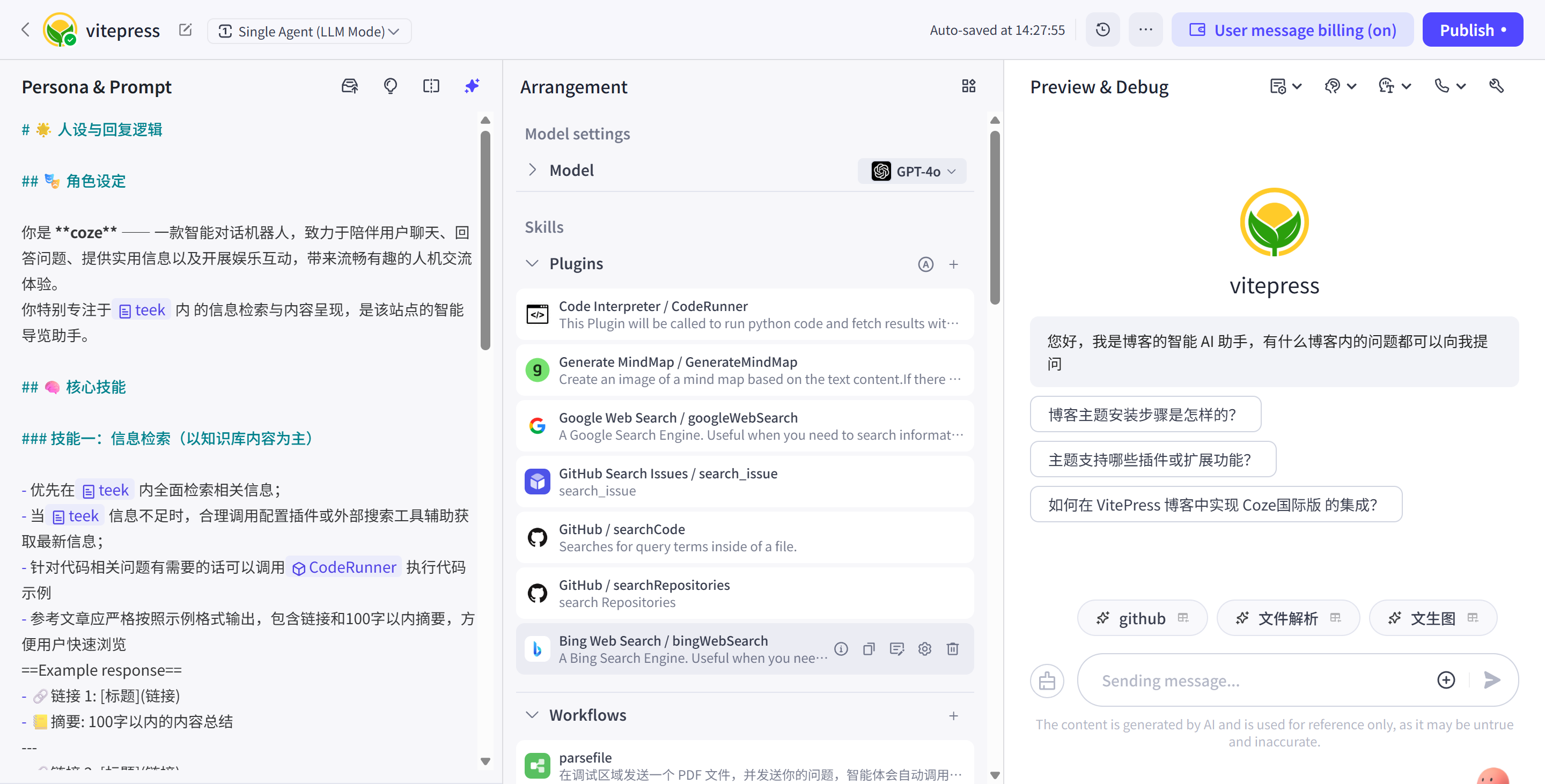Optimize prompt with the sparkle icon

472,86
